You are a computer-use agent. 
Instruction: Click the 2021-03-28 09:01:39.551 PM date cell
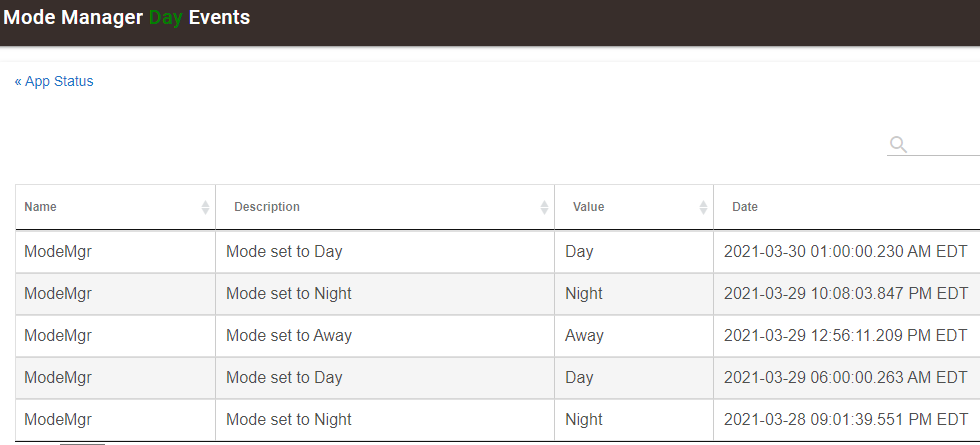[846, 419]
